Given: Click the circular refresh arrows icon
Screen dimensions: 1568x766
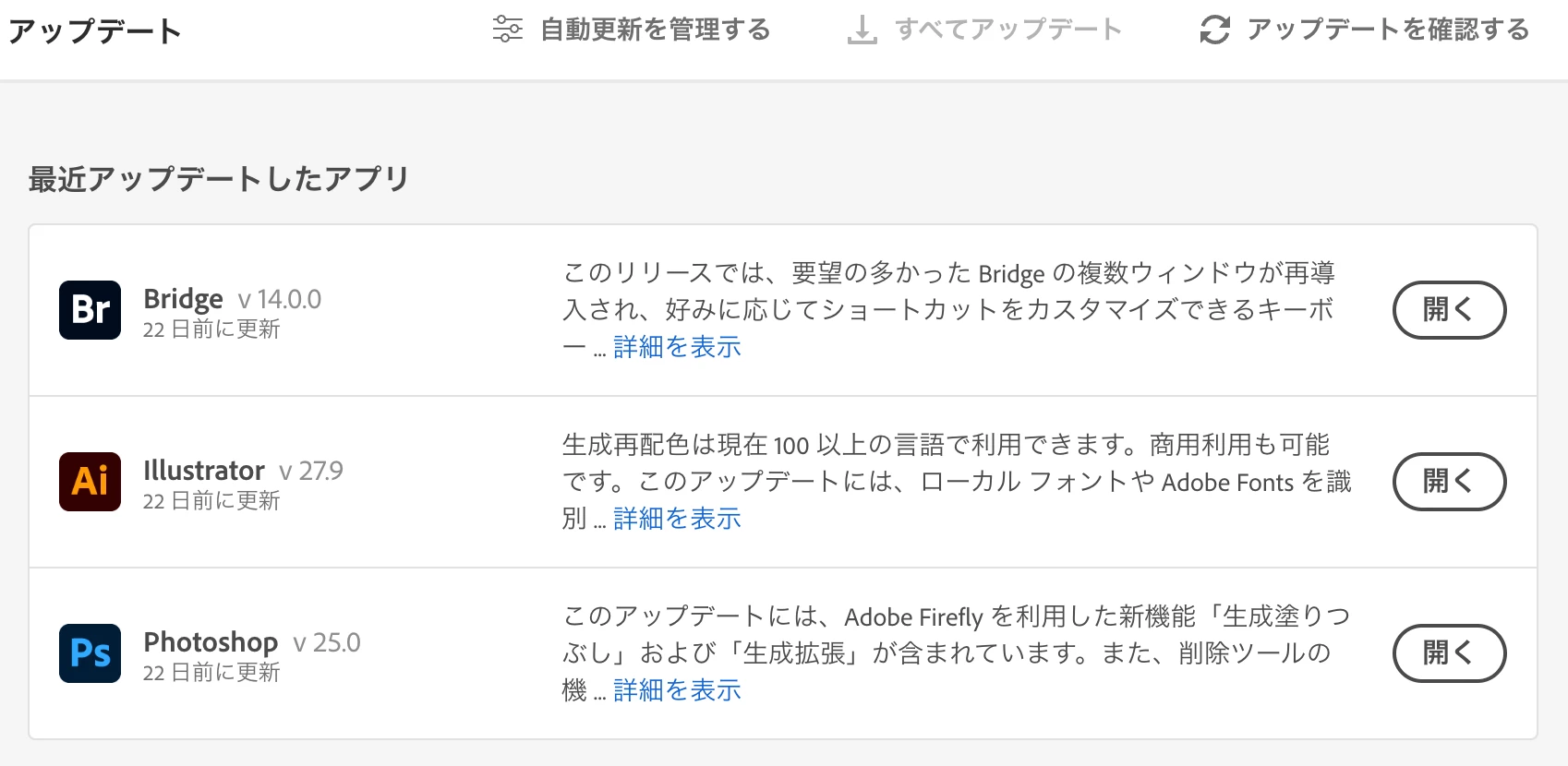Looking at the screenshot, I should pyautogui.click(x=1214, y=30).
